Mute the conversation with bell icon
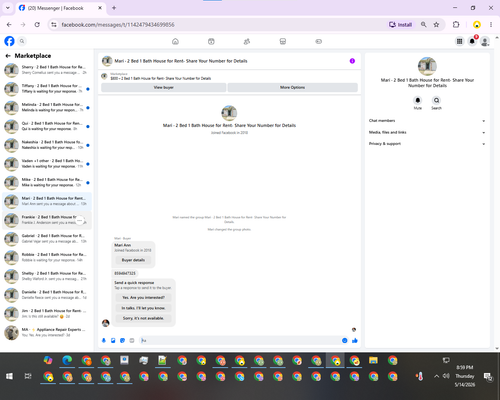Viewport: 500px width, 400px height. 418,100
